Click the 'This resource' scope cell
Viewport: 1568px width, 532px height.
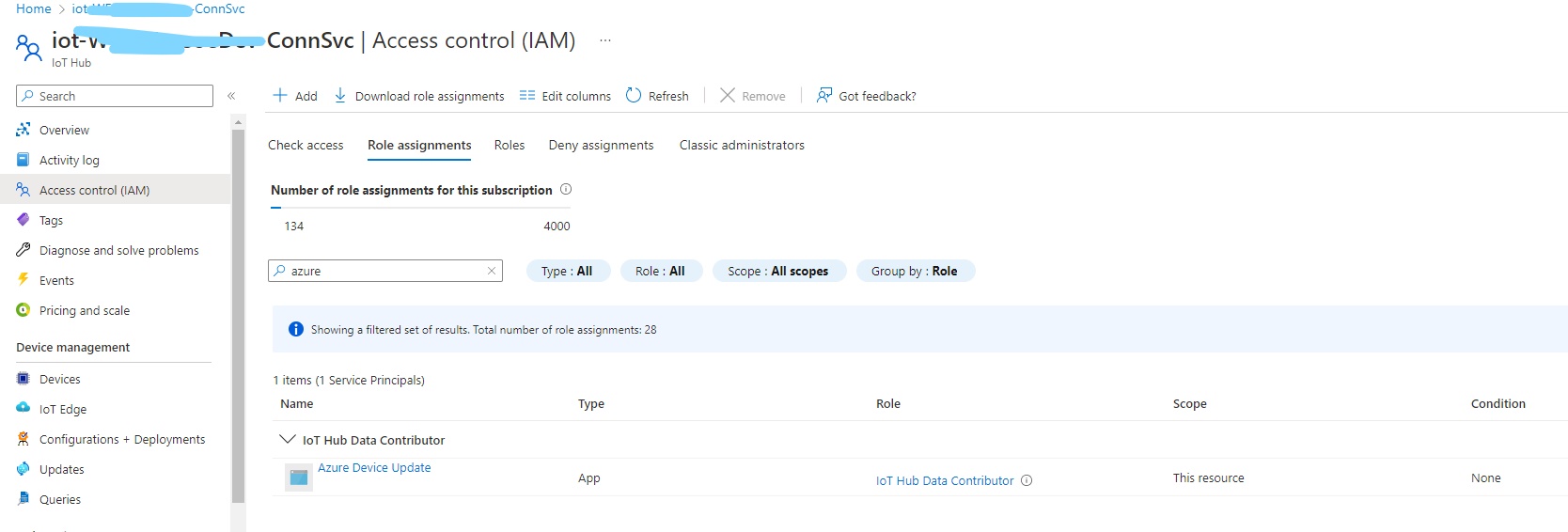(x=1209, y=477)
